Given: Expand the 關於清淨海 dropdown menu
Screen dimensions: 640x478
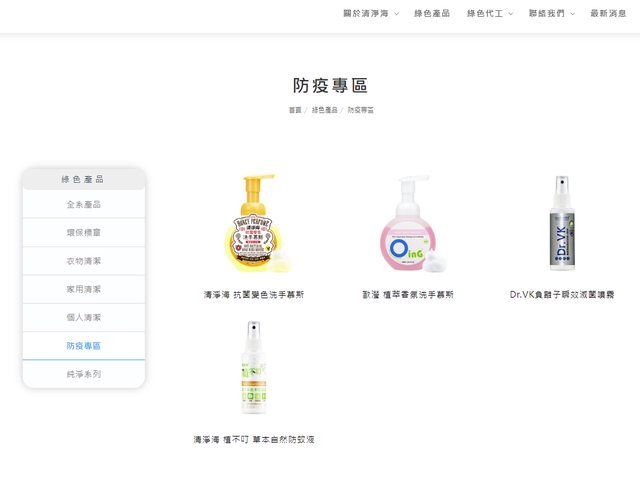Looking at the screenshot, I should coord(370,13).
